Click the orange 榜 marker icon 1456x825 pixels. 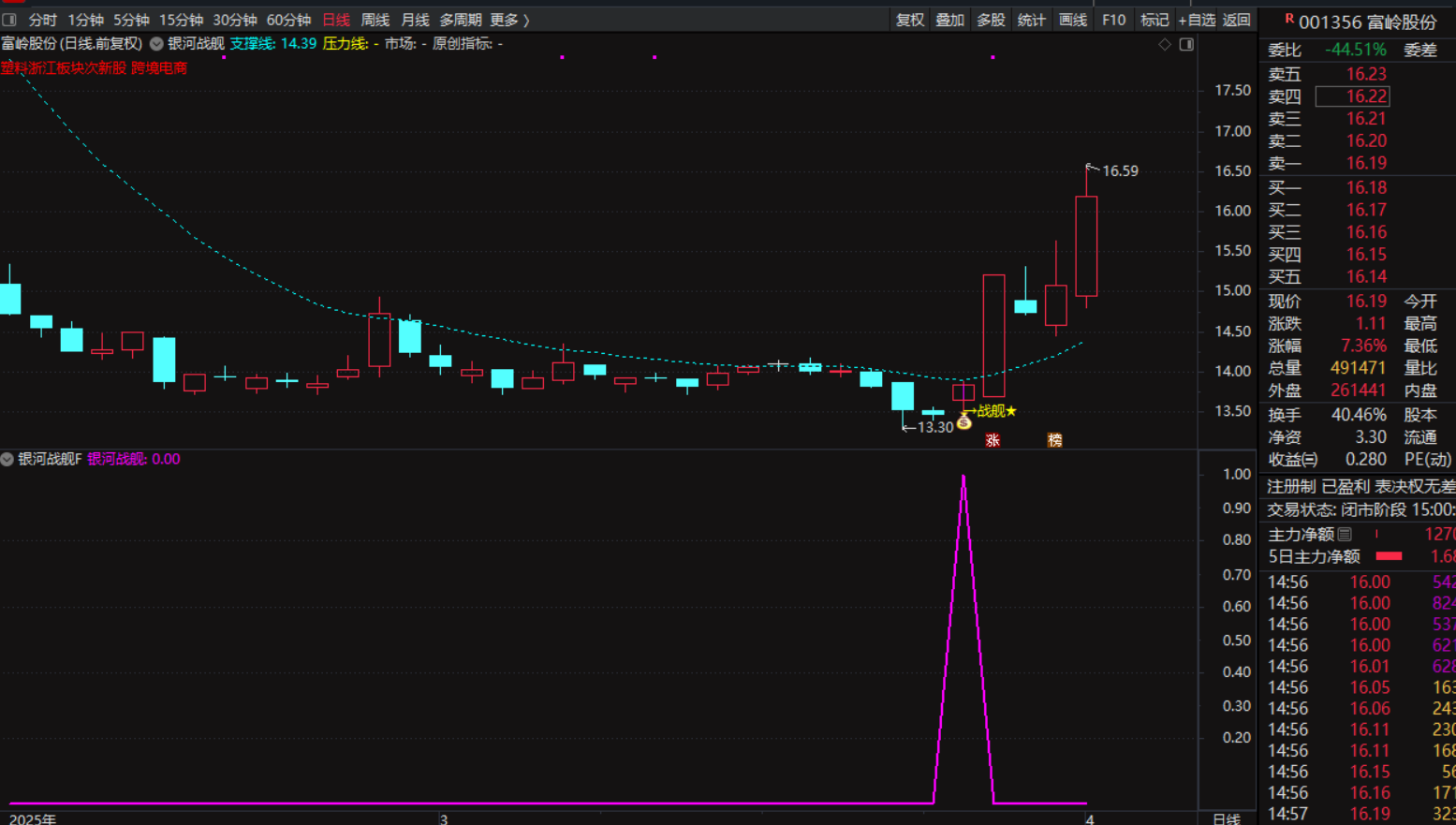pyautogui.click(x=1054, y=440)
